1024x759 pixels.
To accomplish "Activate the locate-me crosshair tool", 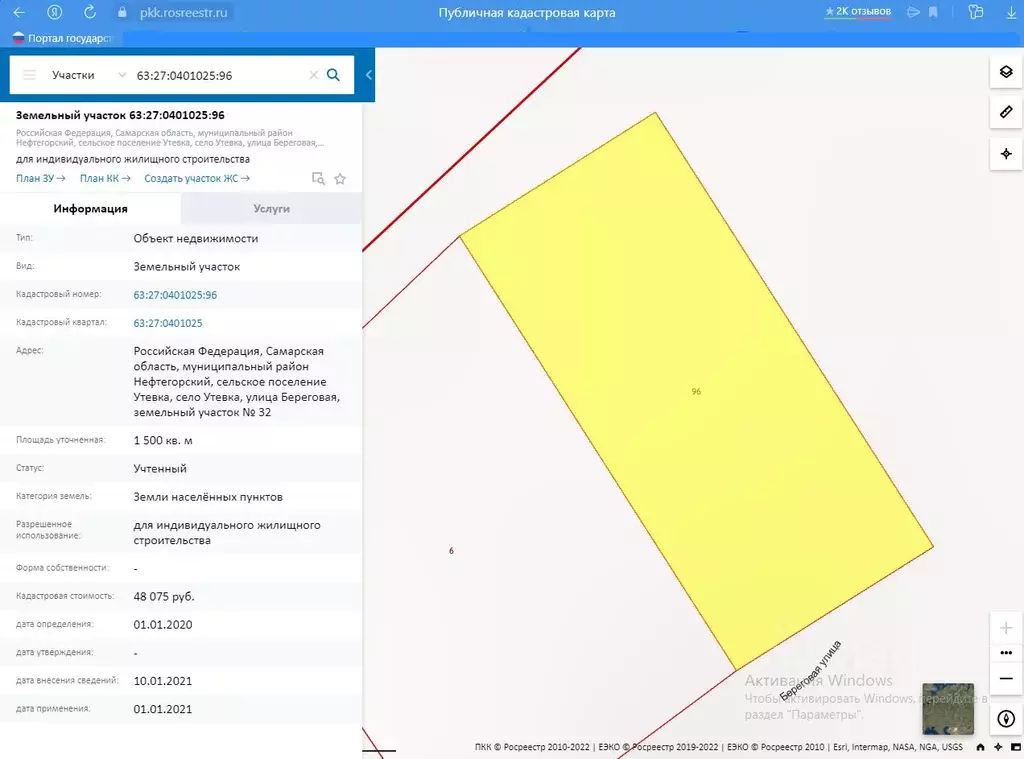I will (x=1006, y=154).
